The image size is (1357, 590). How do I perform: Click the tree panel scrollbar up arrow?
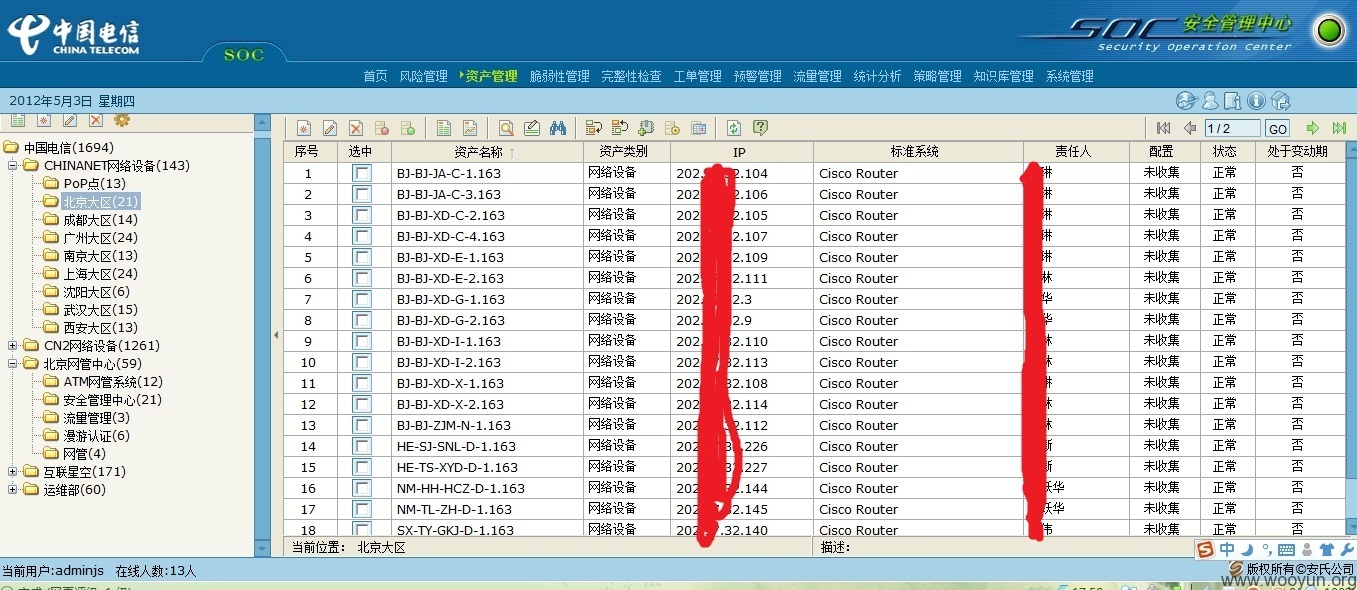(262, 123)
